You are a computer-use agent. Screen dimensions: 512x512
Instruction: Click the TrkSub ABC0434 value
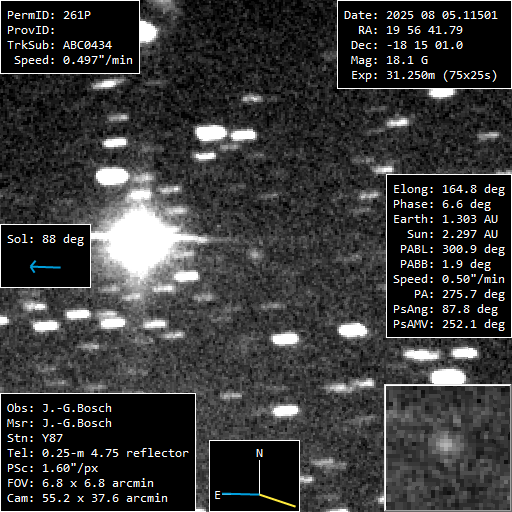pos(87,45)
